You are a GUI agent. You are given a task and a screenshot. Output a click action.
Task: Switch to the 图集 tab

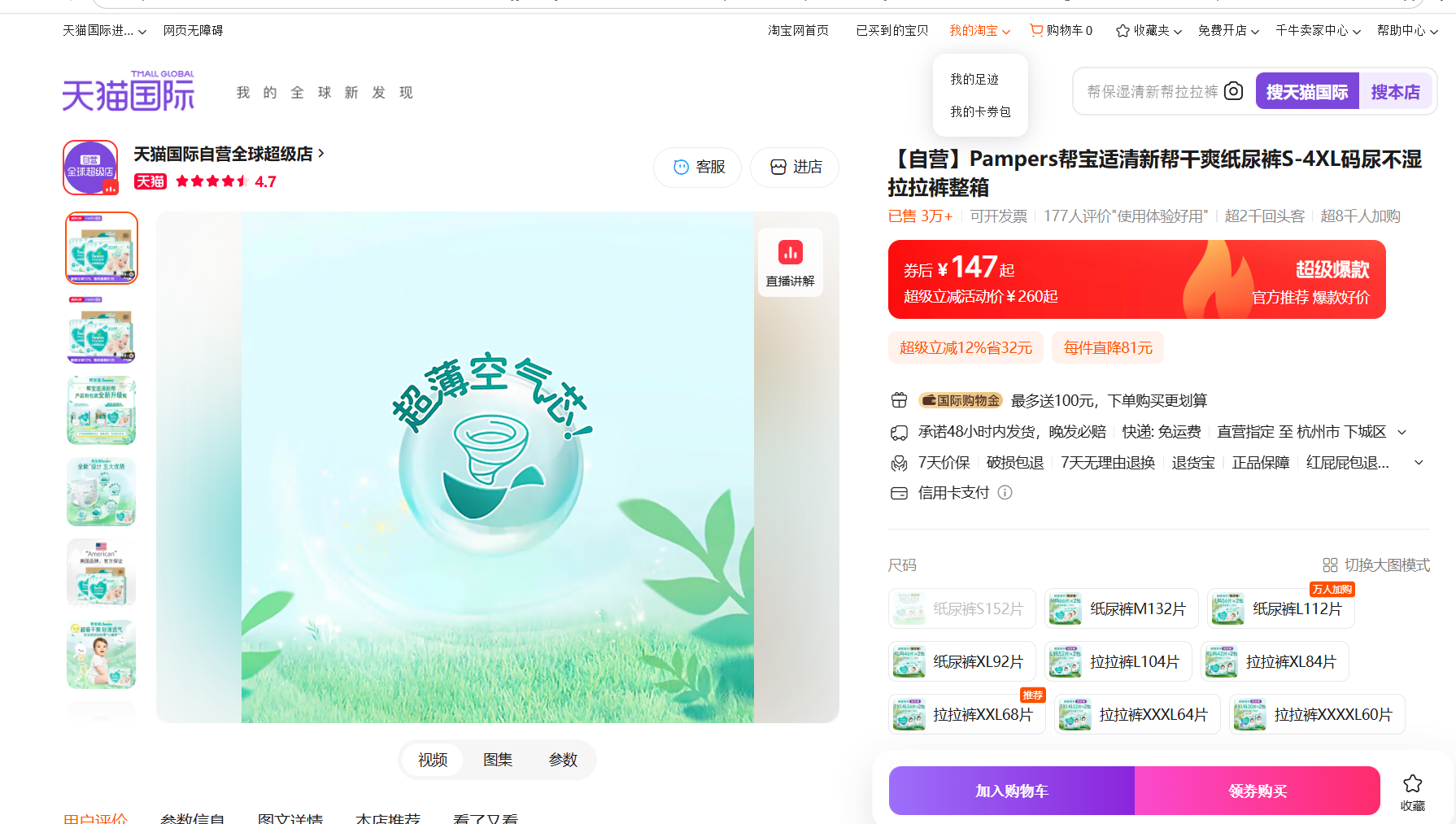coord(498,760)
